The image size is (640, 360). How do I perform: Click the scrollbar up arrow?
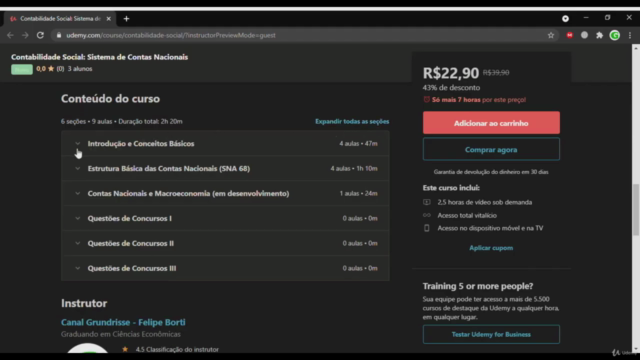(x=636, y=48)
